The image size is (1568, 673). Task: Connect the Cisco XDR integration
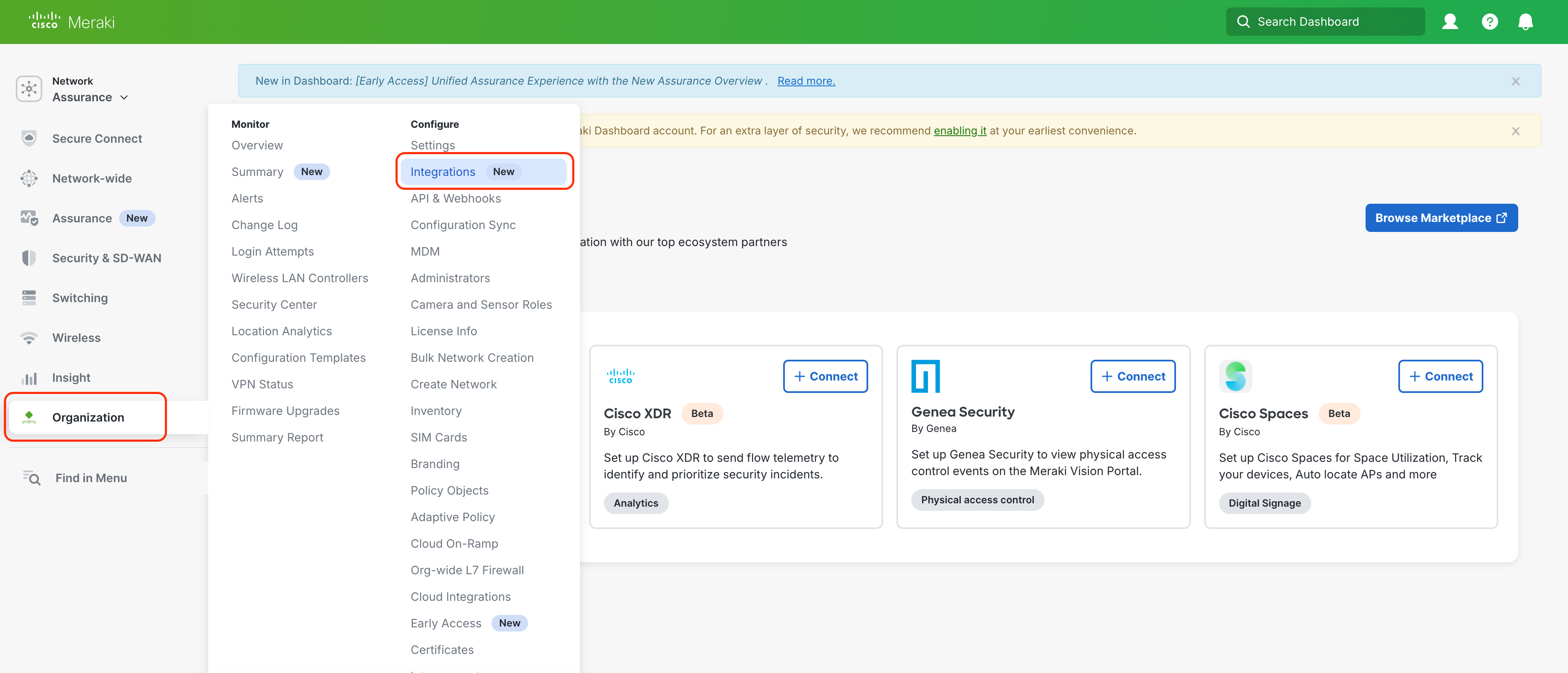pyautogui.click(x=825, y=376)
